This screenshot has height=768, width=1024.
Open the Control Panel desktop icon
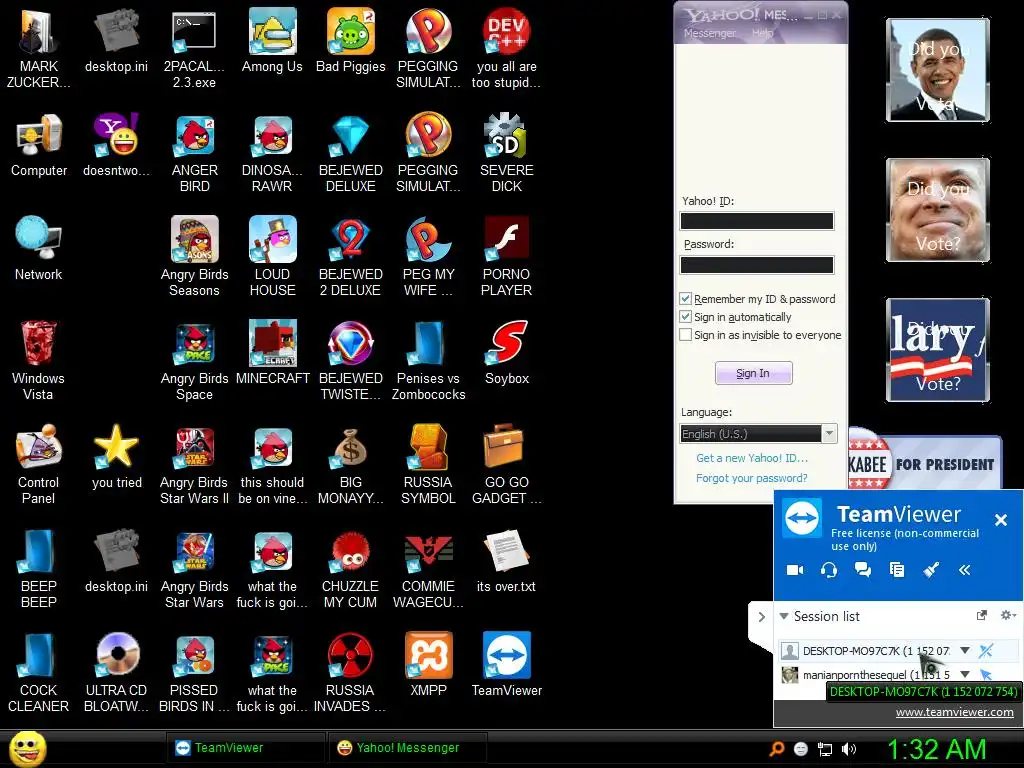[x=39, y=464]
